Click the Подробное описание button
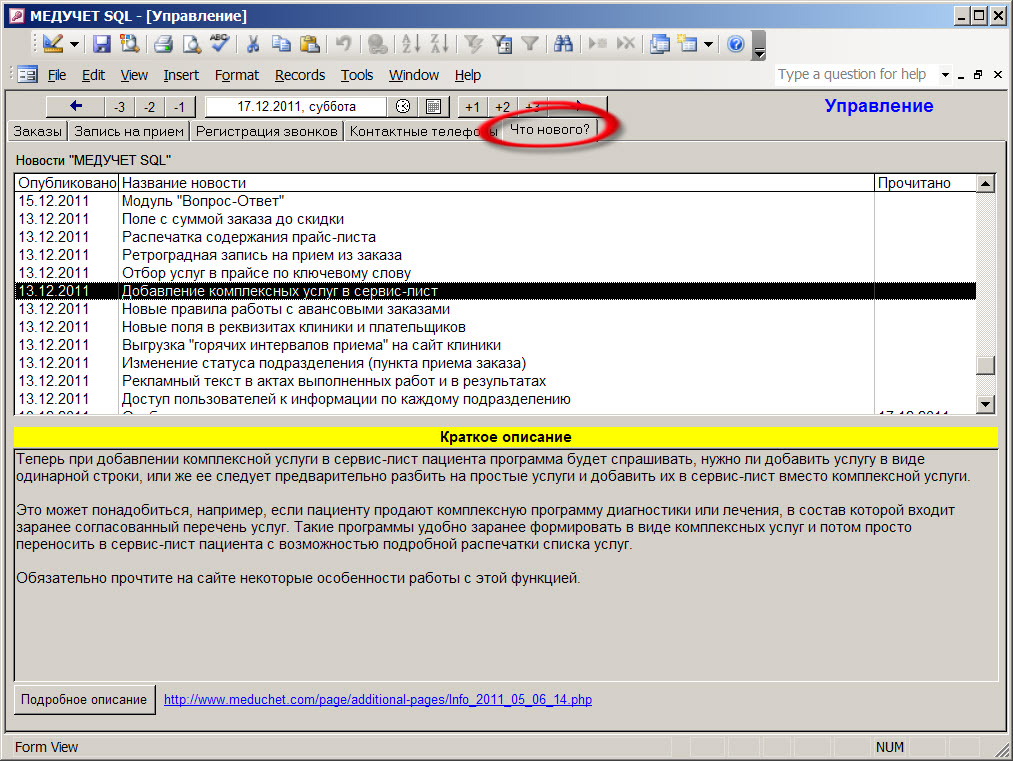1013x761 pixels. (x=84, y=700)
